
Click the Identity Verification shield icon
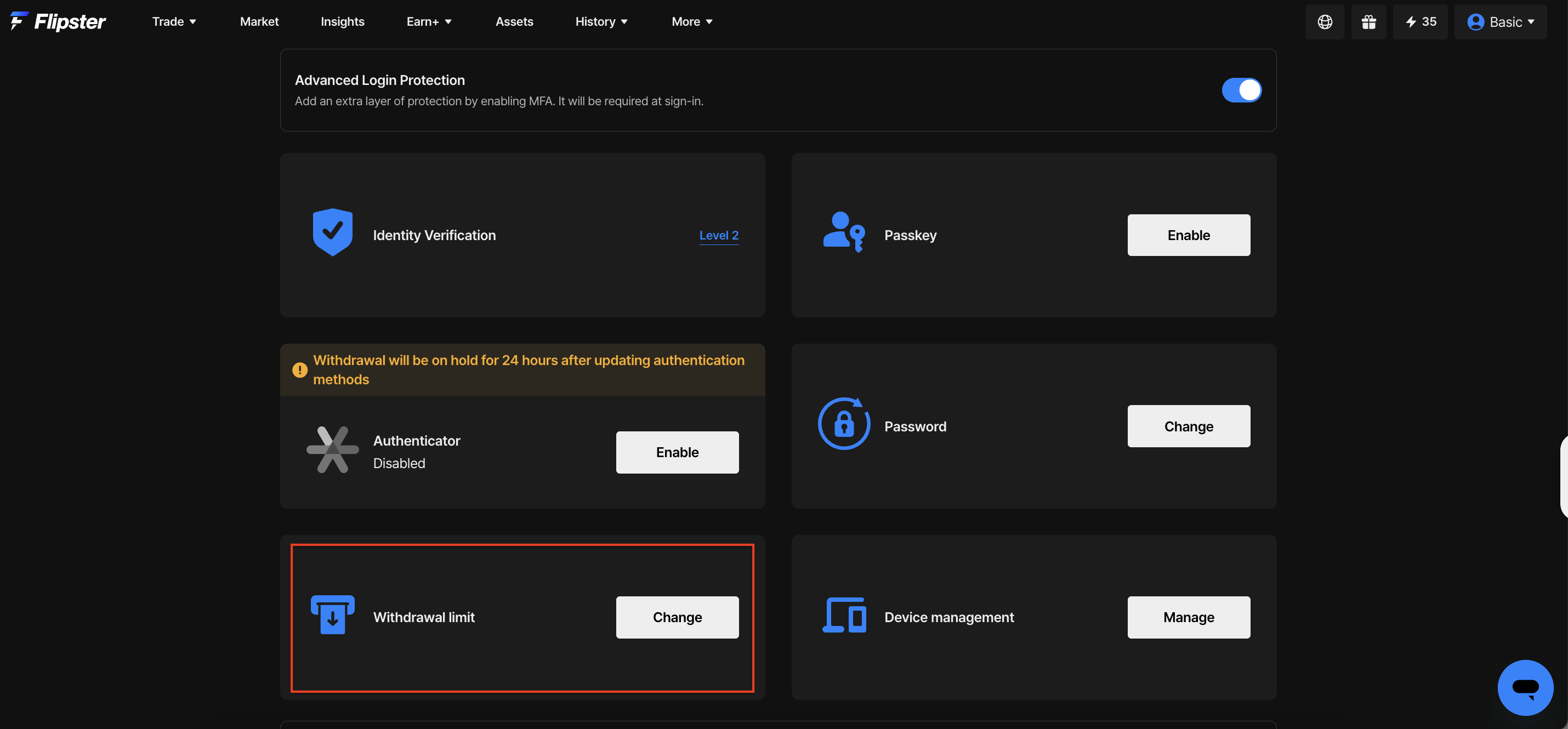(332, 232)
